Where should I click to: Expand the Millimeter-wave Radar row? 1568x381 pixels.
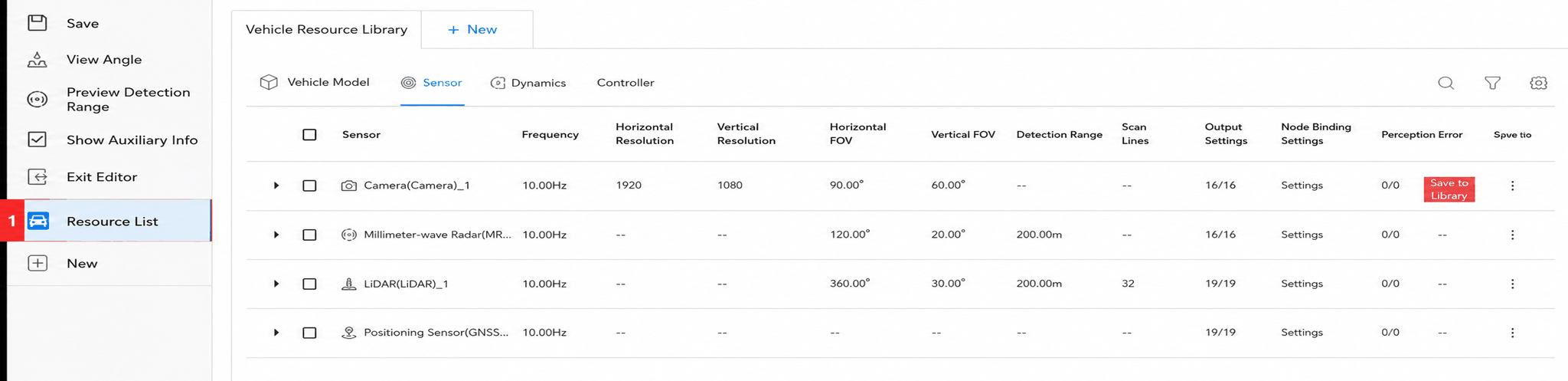point(276,235)
